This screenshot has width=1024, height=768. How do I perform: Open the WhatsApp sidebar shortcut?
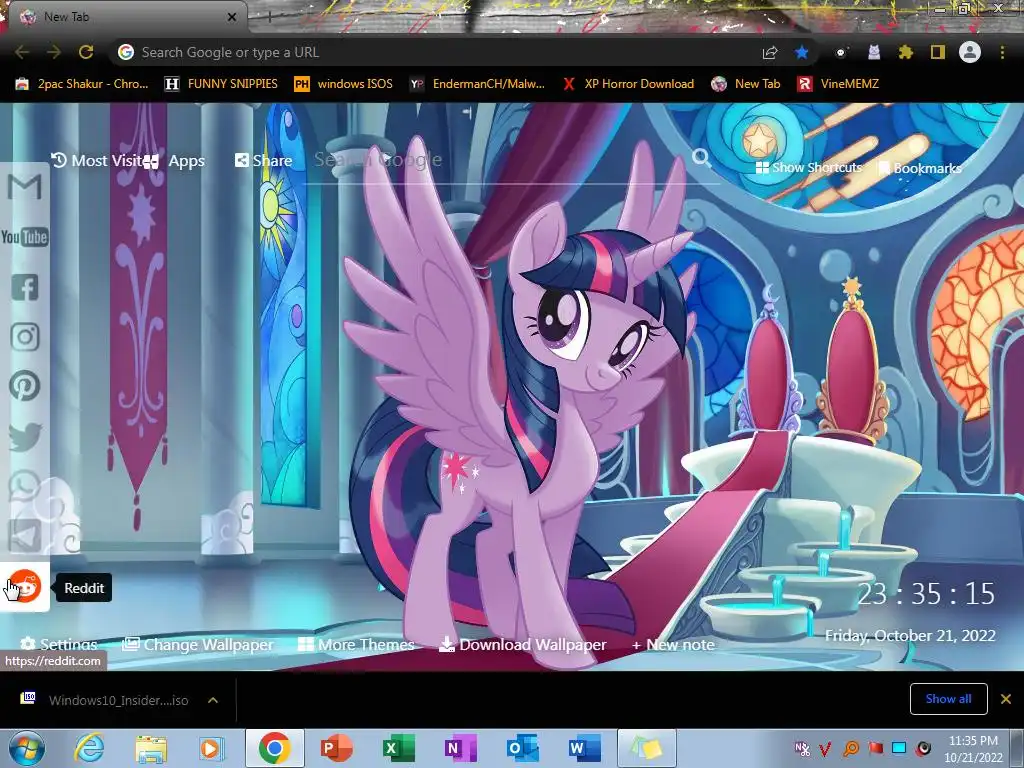(25, 487)
